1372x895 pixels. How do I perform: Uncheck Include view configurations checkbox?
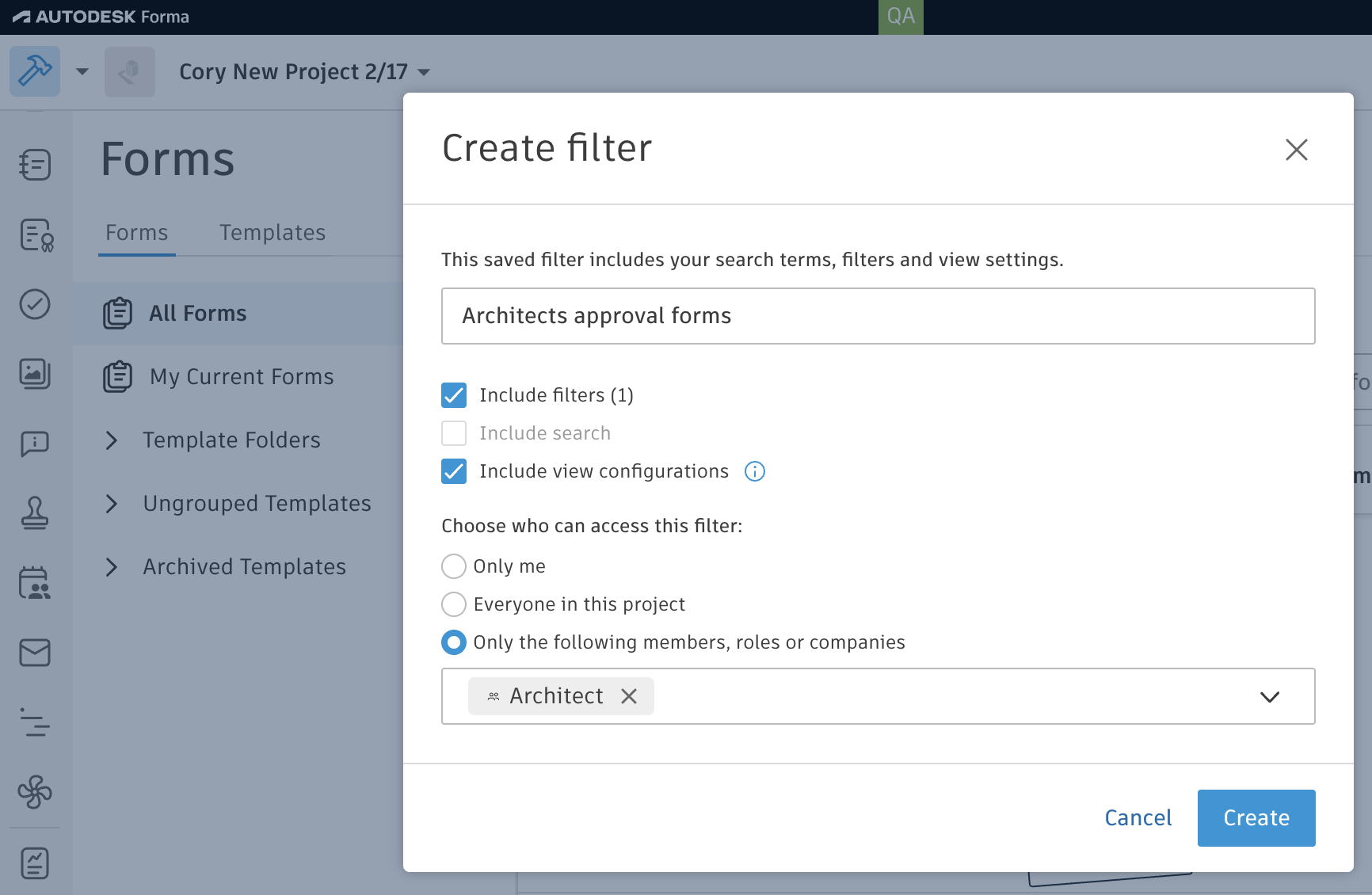[x=454, y=471]
